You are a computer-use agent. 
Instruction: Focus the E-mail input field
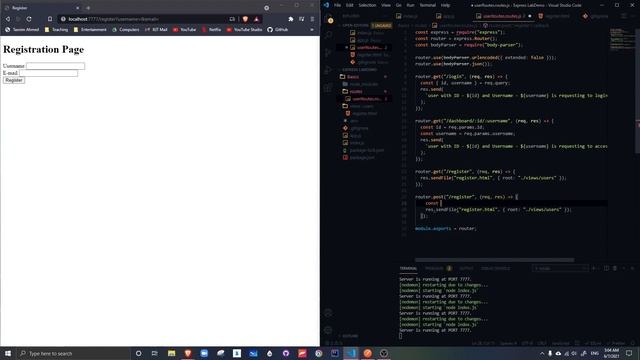pyautogui.click(x=49, y=73)
